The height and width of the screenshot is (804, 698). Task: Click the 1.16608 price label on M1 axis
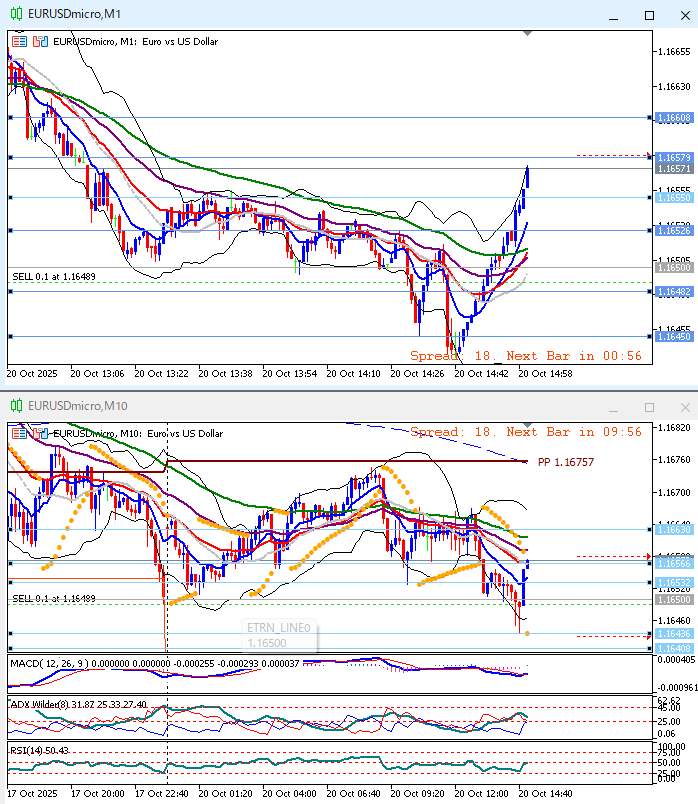tap(674, 118)
